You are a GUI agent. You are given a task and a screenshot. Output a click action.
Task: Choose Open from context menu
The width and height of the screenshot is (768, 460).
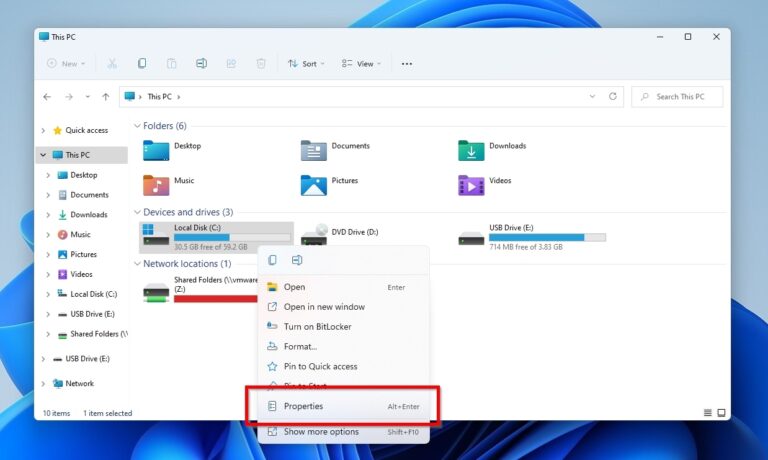click(343, 287)
